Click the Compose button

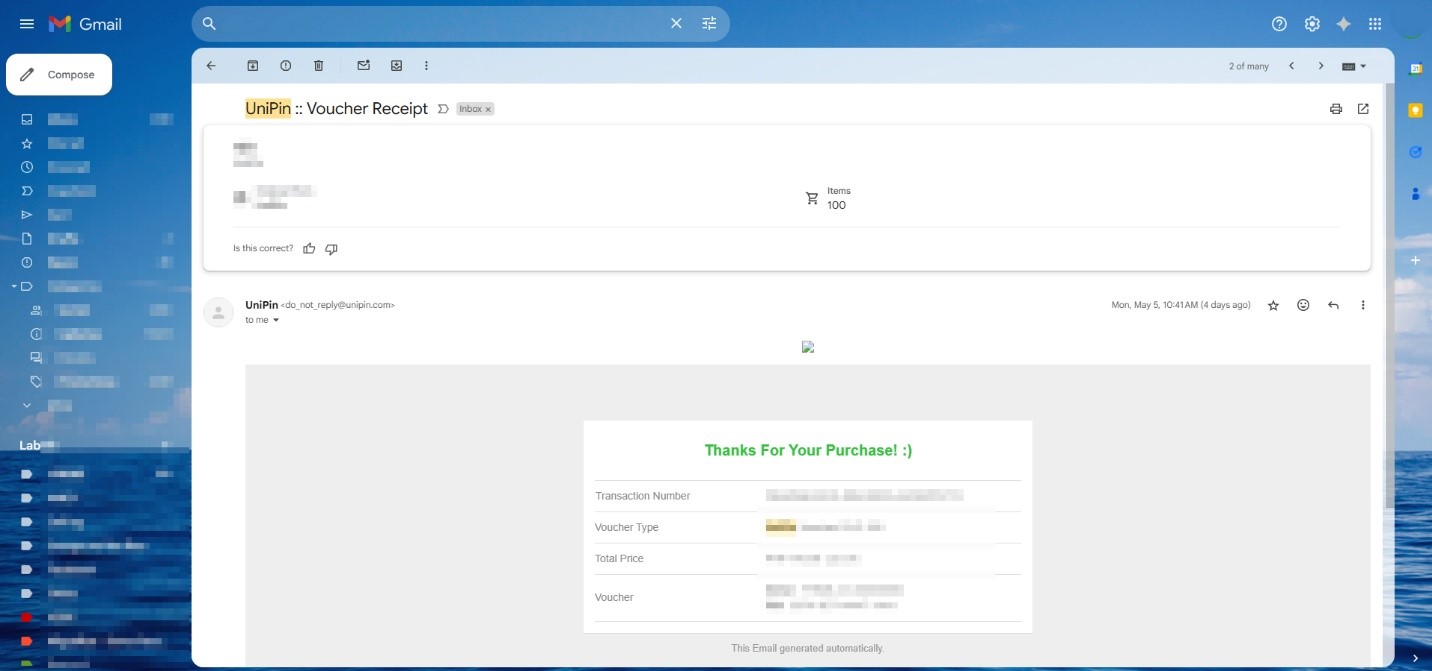tap(59, 74)
